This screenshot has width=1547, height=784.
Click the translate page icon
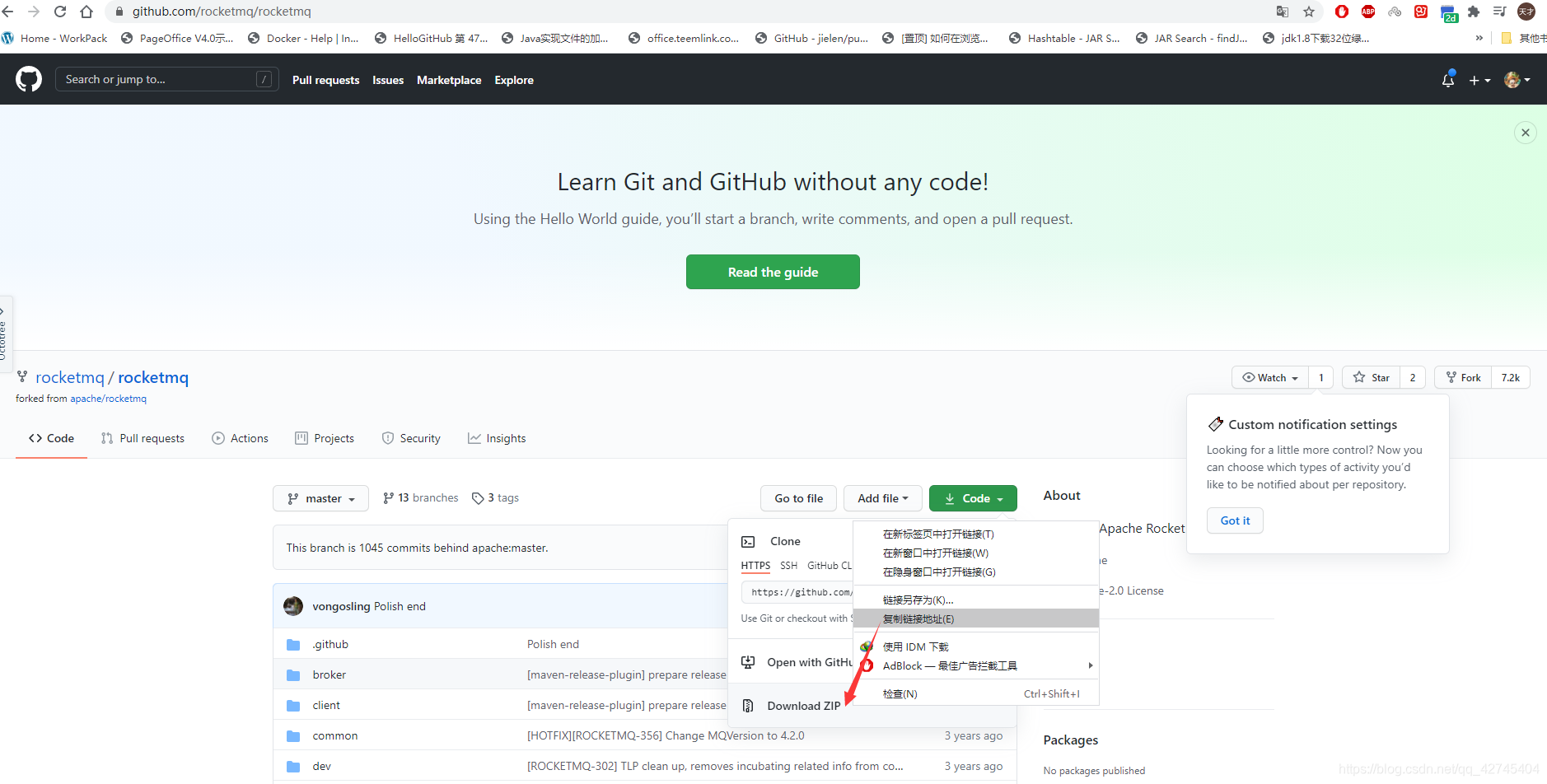click(1283, 12)
